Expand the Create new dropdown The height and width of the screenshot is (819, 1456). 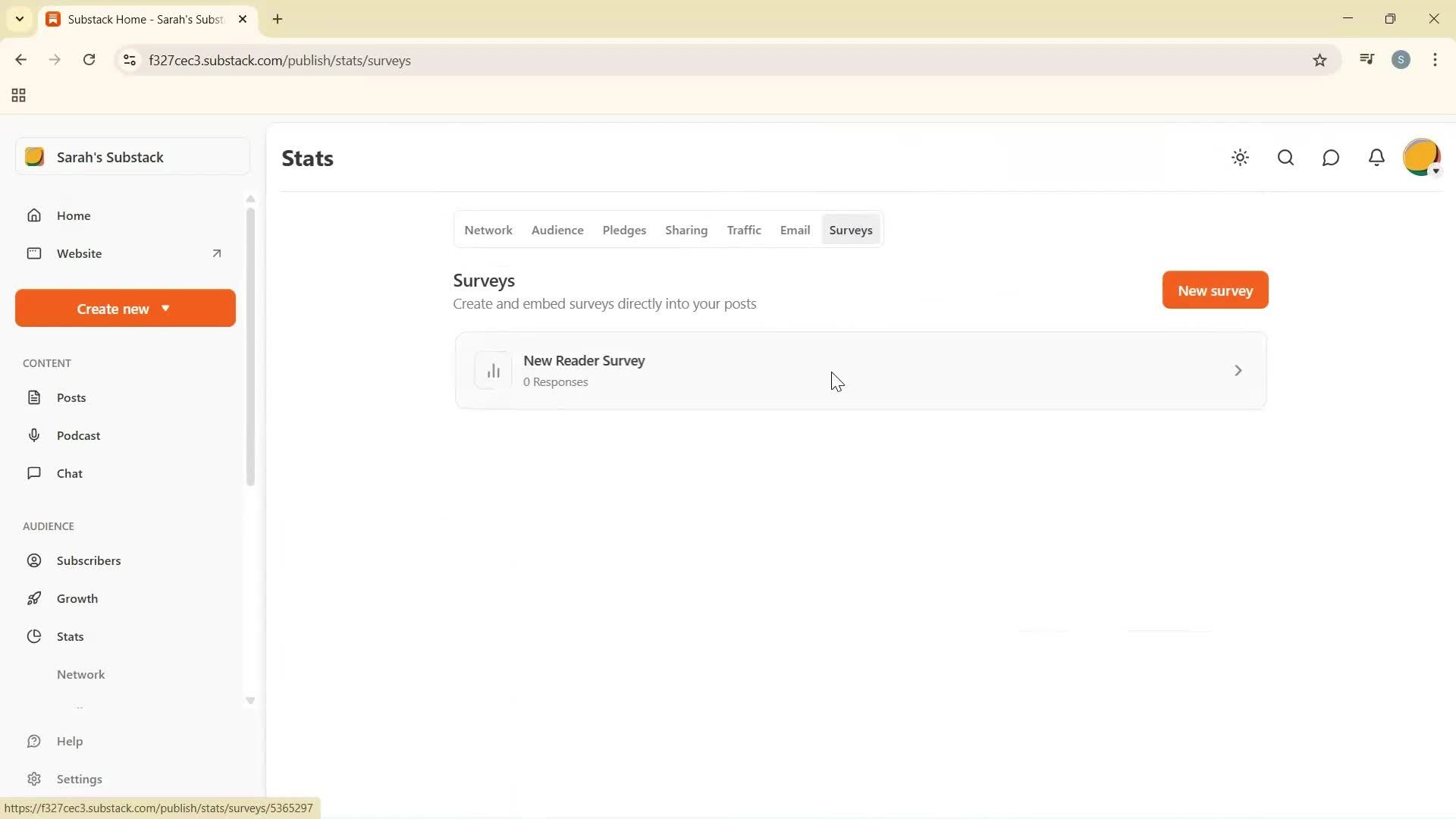point(124,308)
